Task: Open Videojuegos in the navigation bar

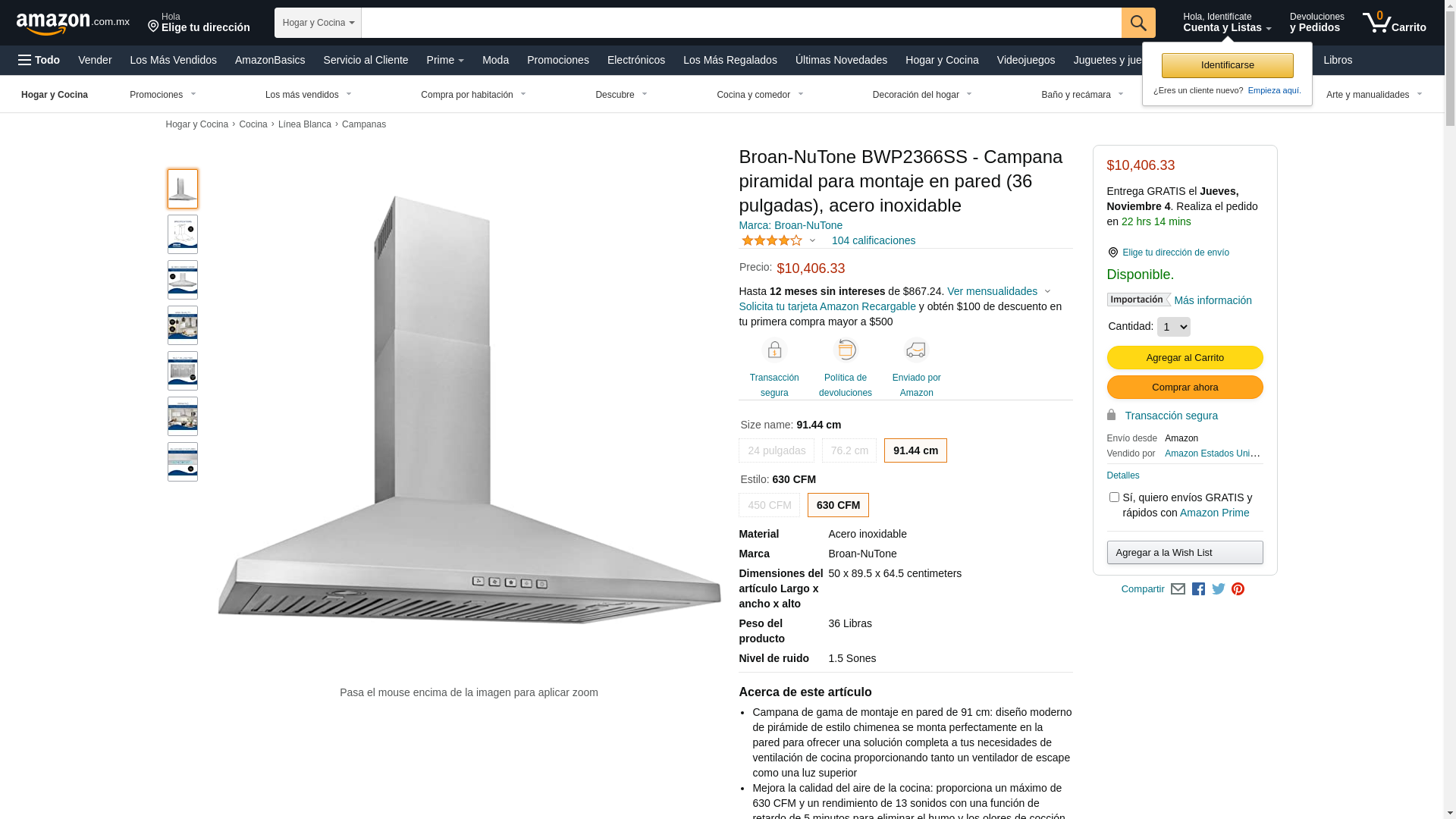Action: click(x=1025, y=60)
